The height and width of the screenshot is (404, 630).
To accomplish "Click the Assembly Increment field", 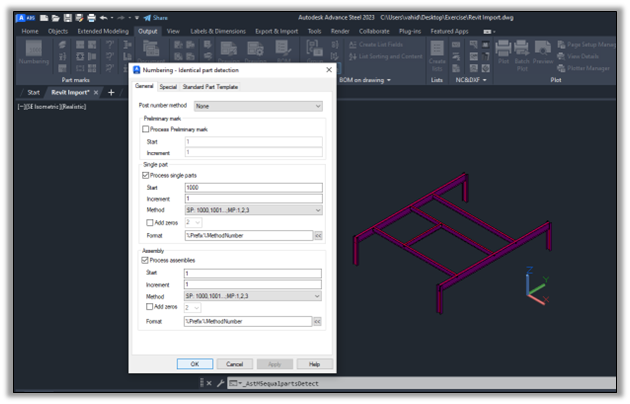I will tap(253, 285).
